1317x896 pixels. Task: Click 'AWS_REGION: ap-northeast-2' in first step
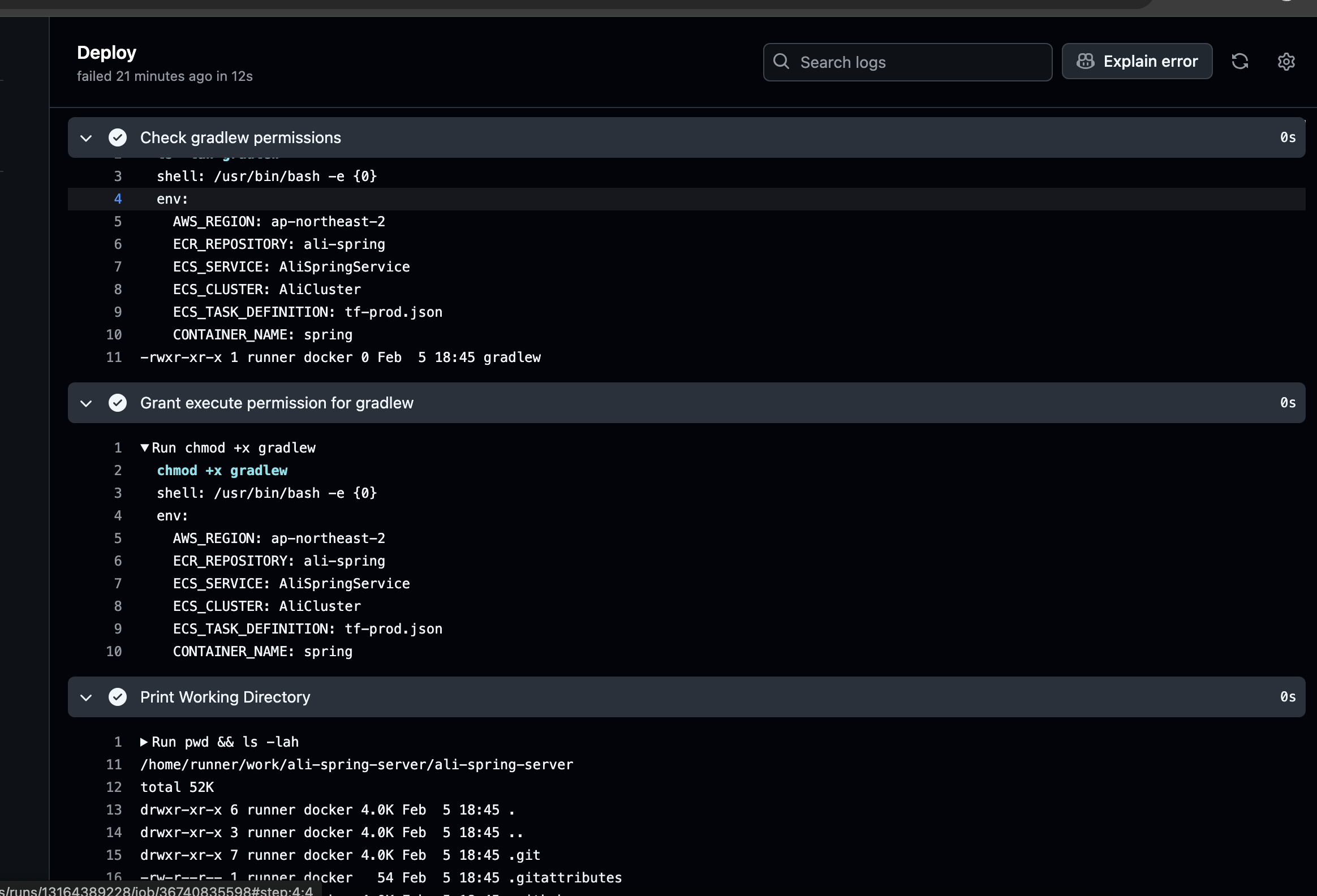click(x=279, y=222)
